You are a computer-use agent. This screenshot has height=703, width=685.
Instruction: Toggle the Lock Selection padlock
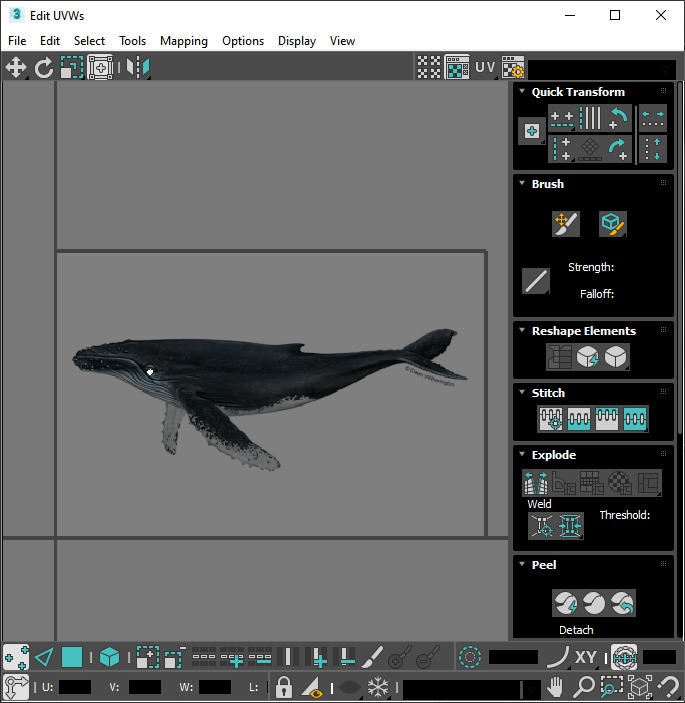coord(284,686)
